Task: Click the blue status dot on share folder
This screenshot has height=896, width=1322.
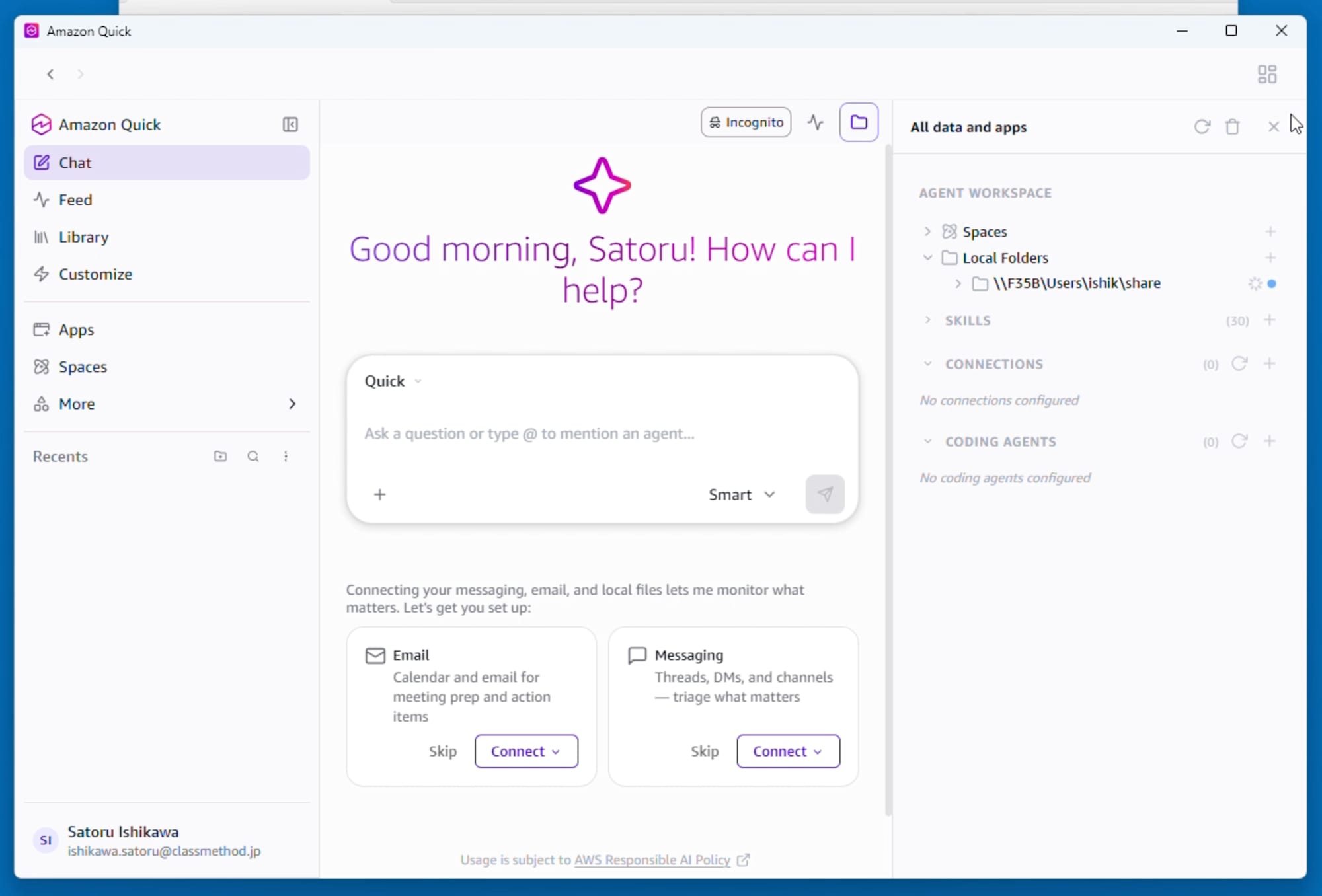Action: (x=1272, y=283)
